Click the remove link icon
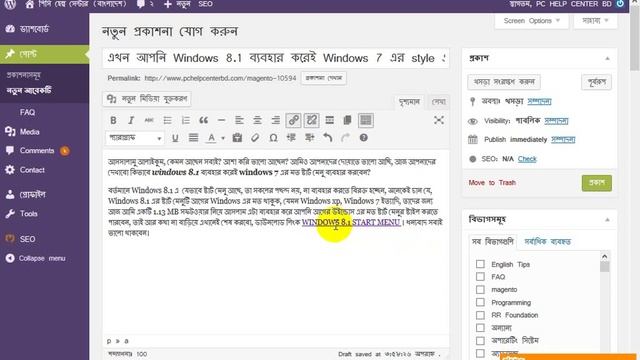The width and height of the screenshot is (640, 360). coord(311,120)
